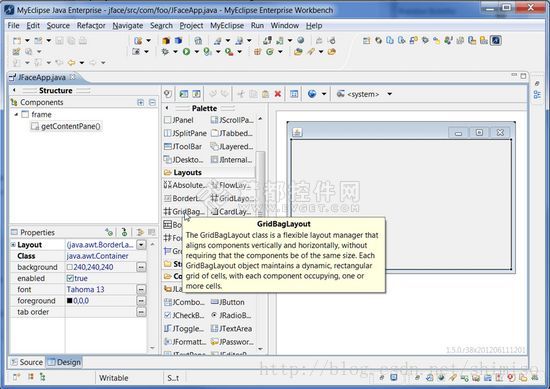This screenshot has width=550, height=389.
Task: Select the CardLayout palette entry
Action: pos(232,212)
